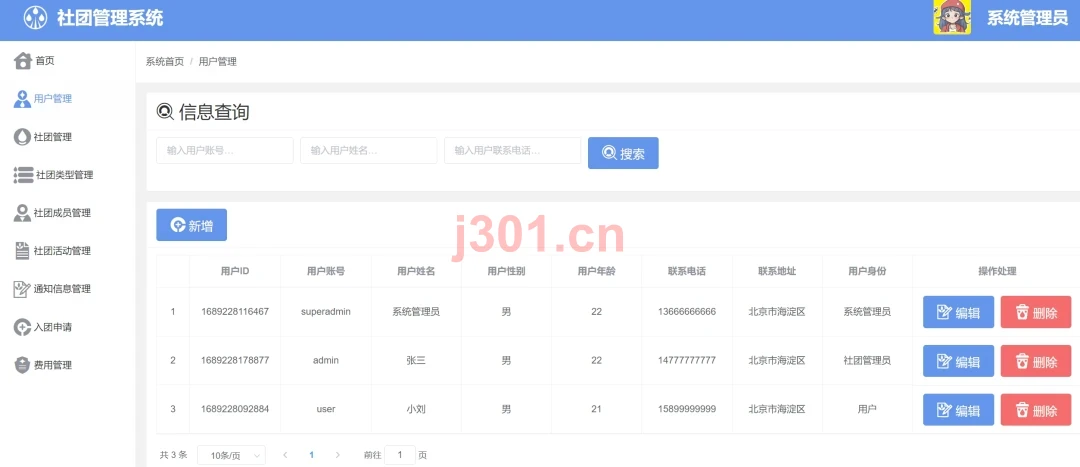Click the 搜索 search button
Viewport: 1080px width, 467px height.
[623, 153]
